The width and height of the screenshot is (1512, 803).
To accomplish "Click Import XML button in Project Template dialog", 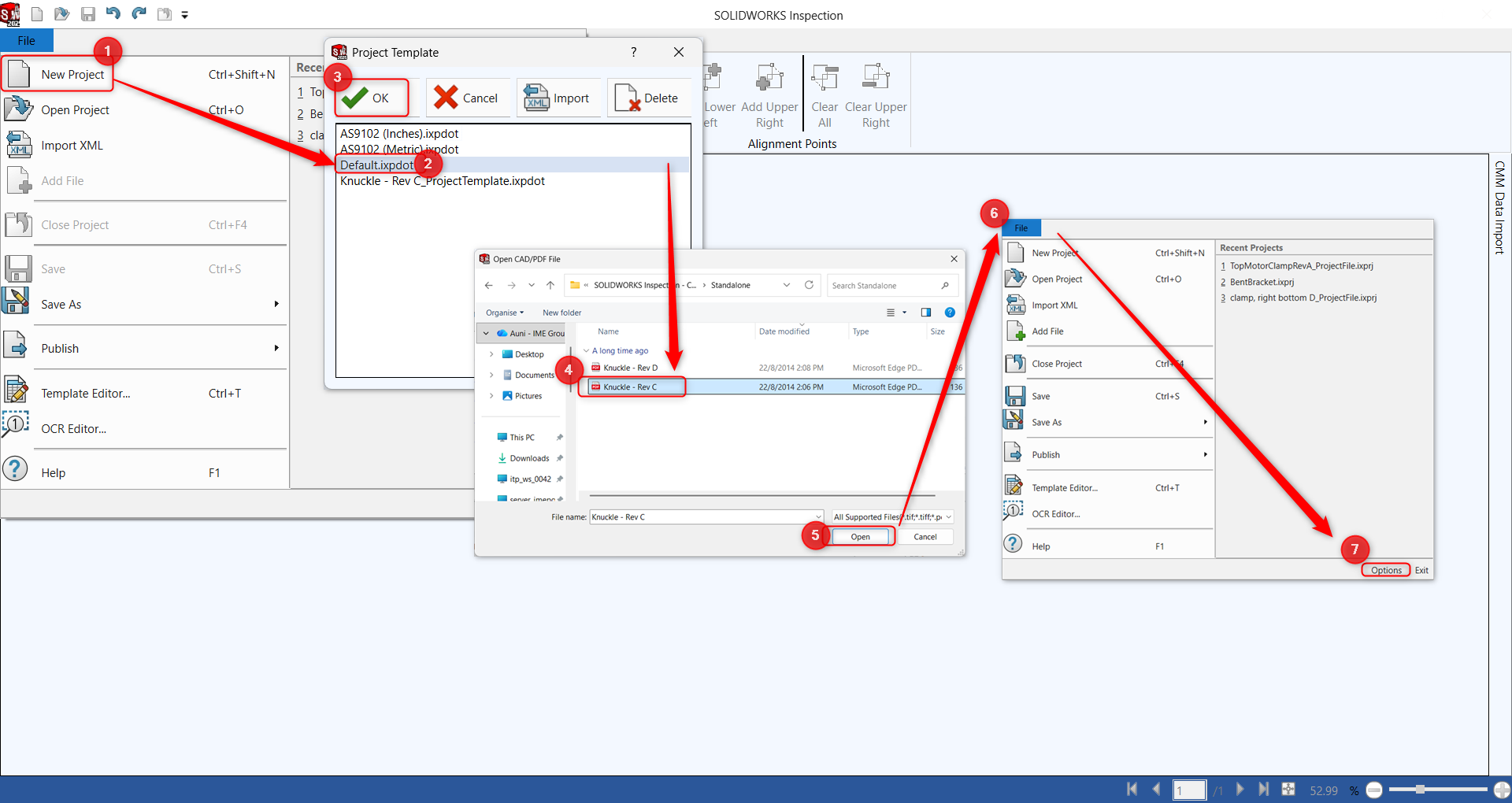I will coord(557,98).
